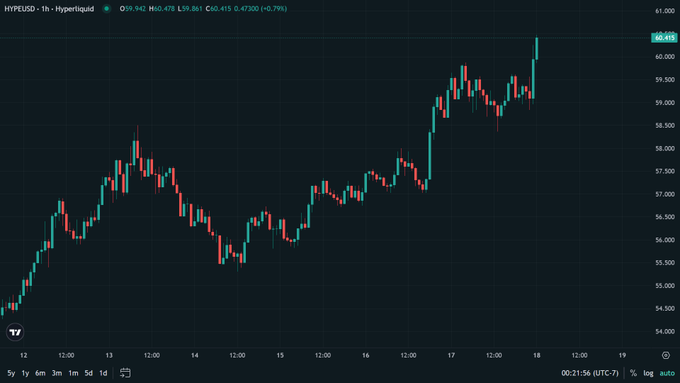The image size is (680, 383).
Task: Click the change value 0.47300 (+0.79%)
Action: (x=261, y=9)
